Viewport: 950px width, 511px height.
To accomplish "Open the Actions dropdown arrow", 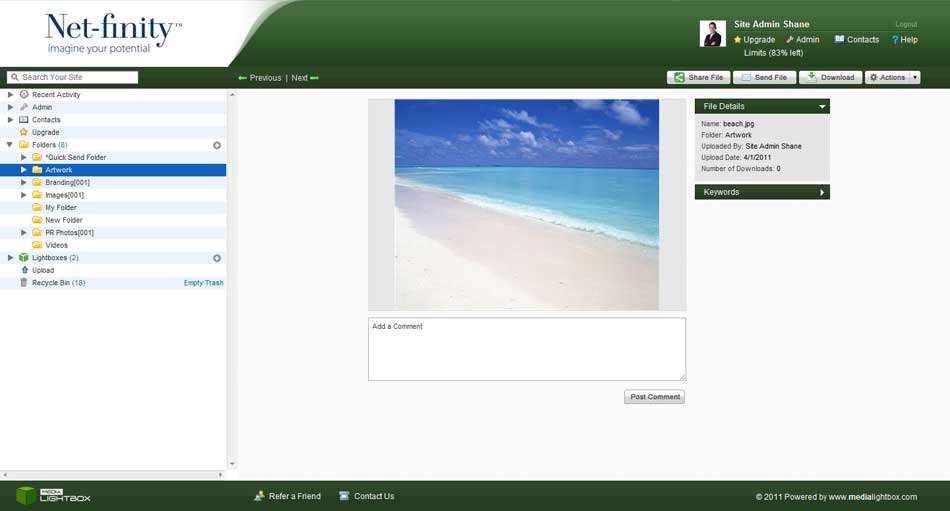I will 915,78.
